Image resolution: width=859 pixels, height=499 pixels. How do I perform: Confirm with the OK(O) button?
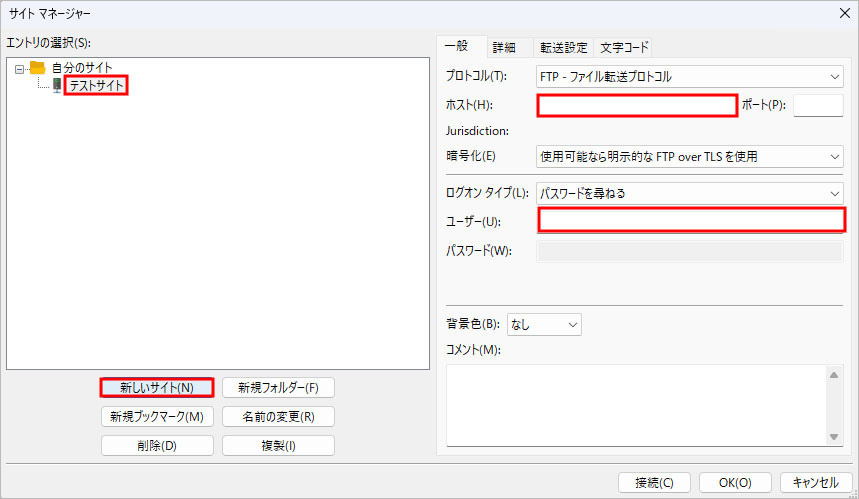[735, 483]
